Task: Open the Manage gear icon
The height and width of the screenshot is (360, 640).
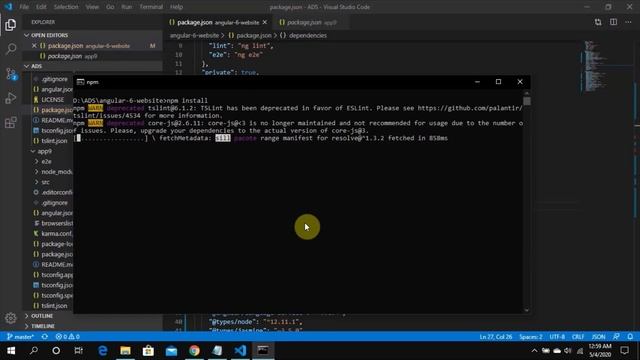Action: point(11,318)
